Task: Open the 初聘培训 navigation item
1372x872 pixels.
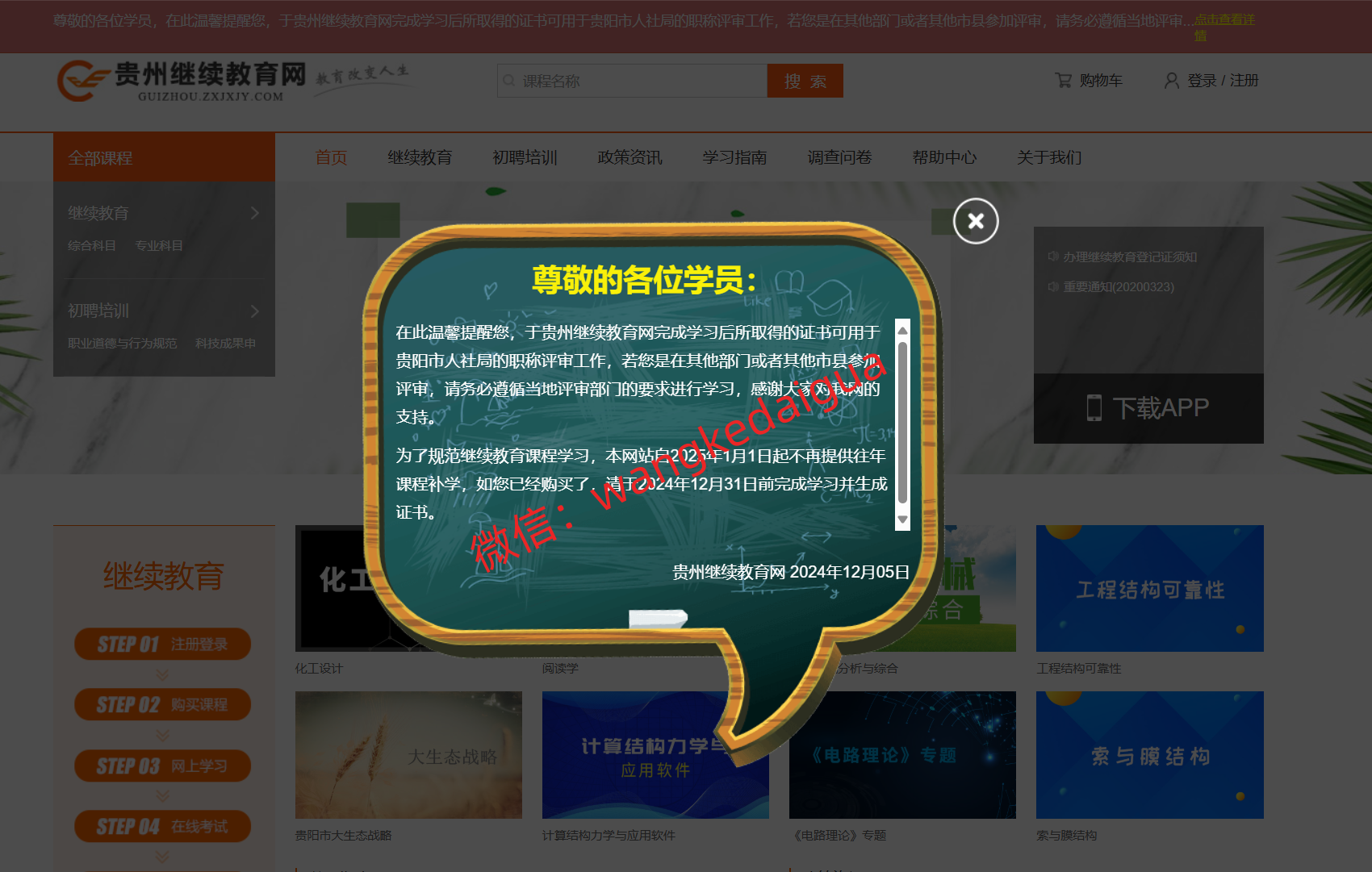Action: [x=525, y=157]
